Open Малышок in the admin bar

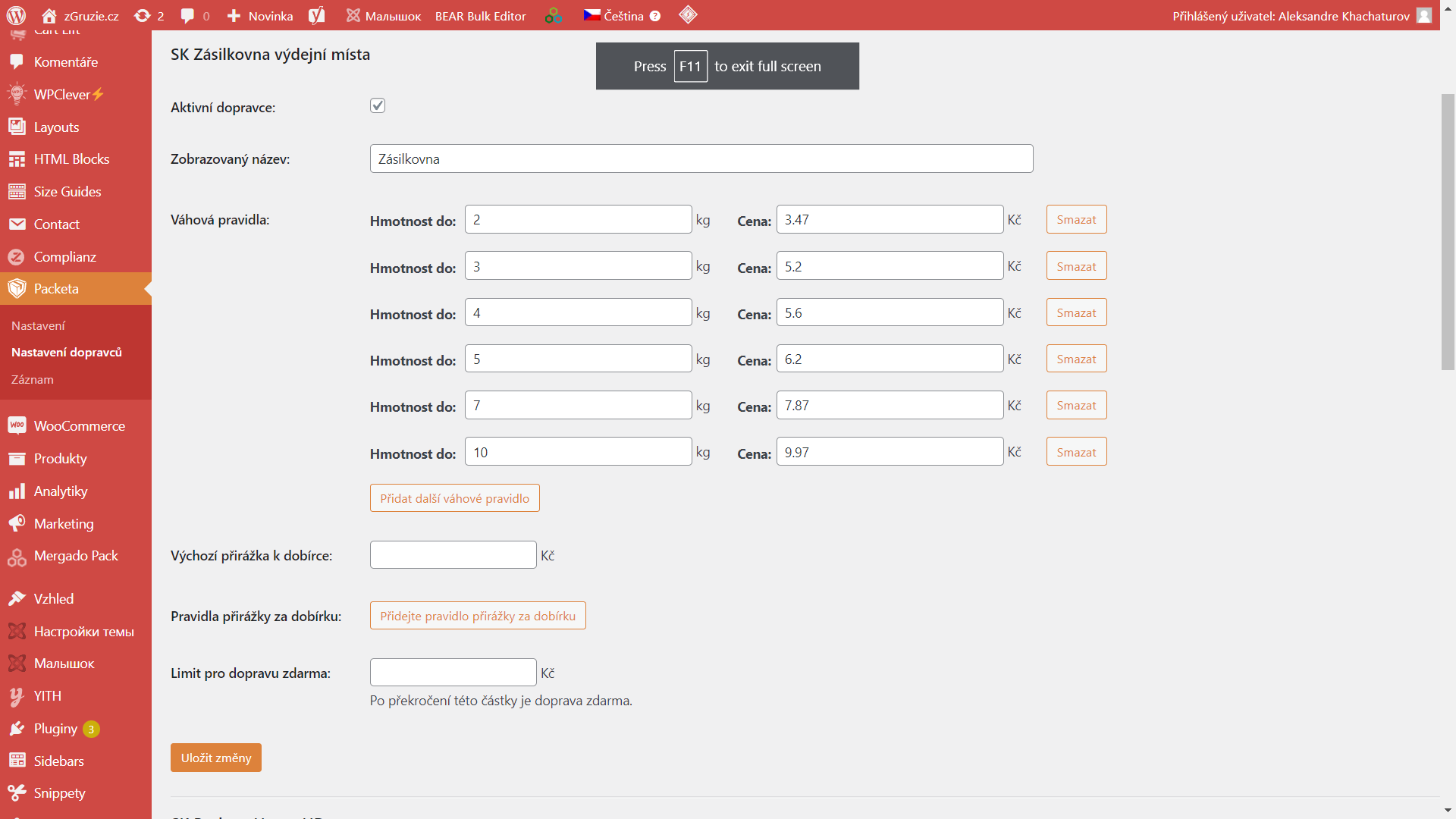(x=384, y=16)
